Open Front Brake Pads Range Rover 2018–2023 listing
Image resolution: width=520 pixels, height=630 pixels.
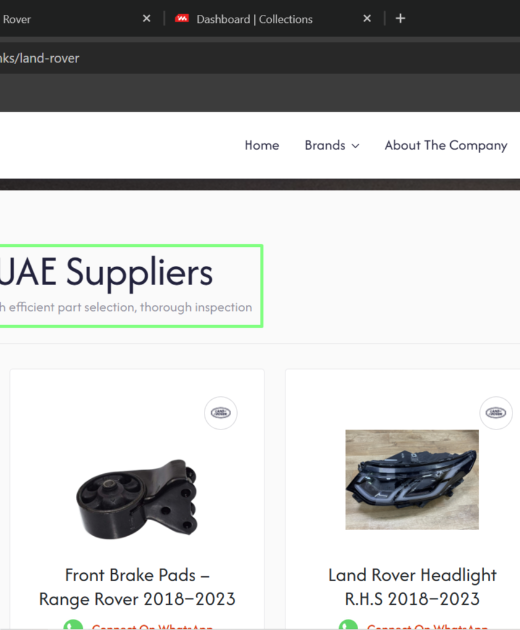pos(137,587)
